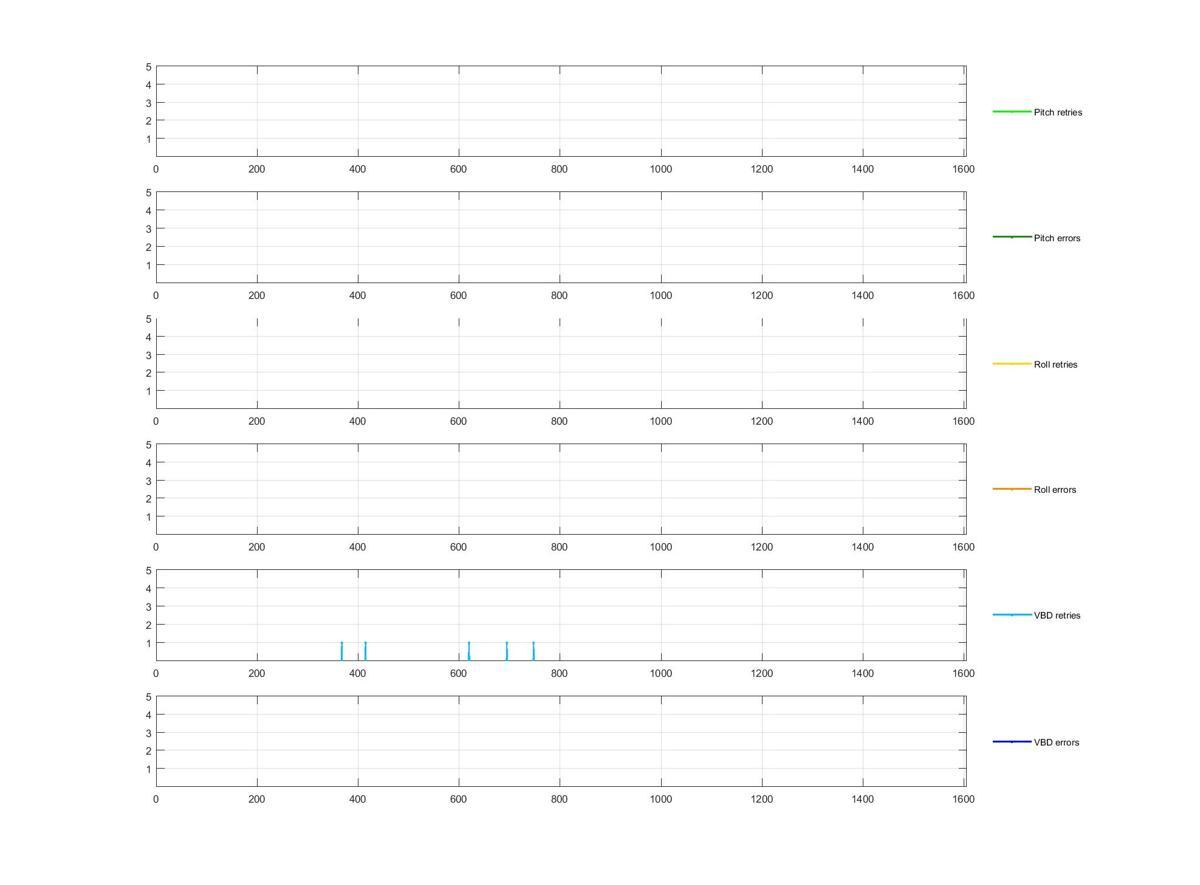Screen dimensions: 1200x885
Task: Click the orange Roll errors legend line
Action: coord(1011,489)
